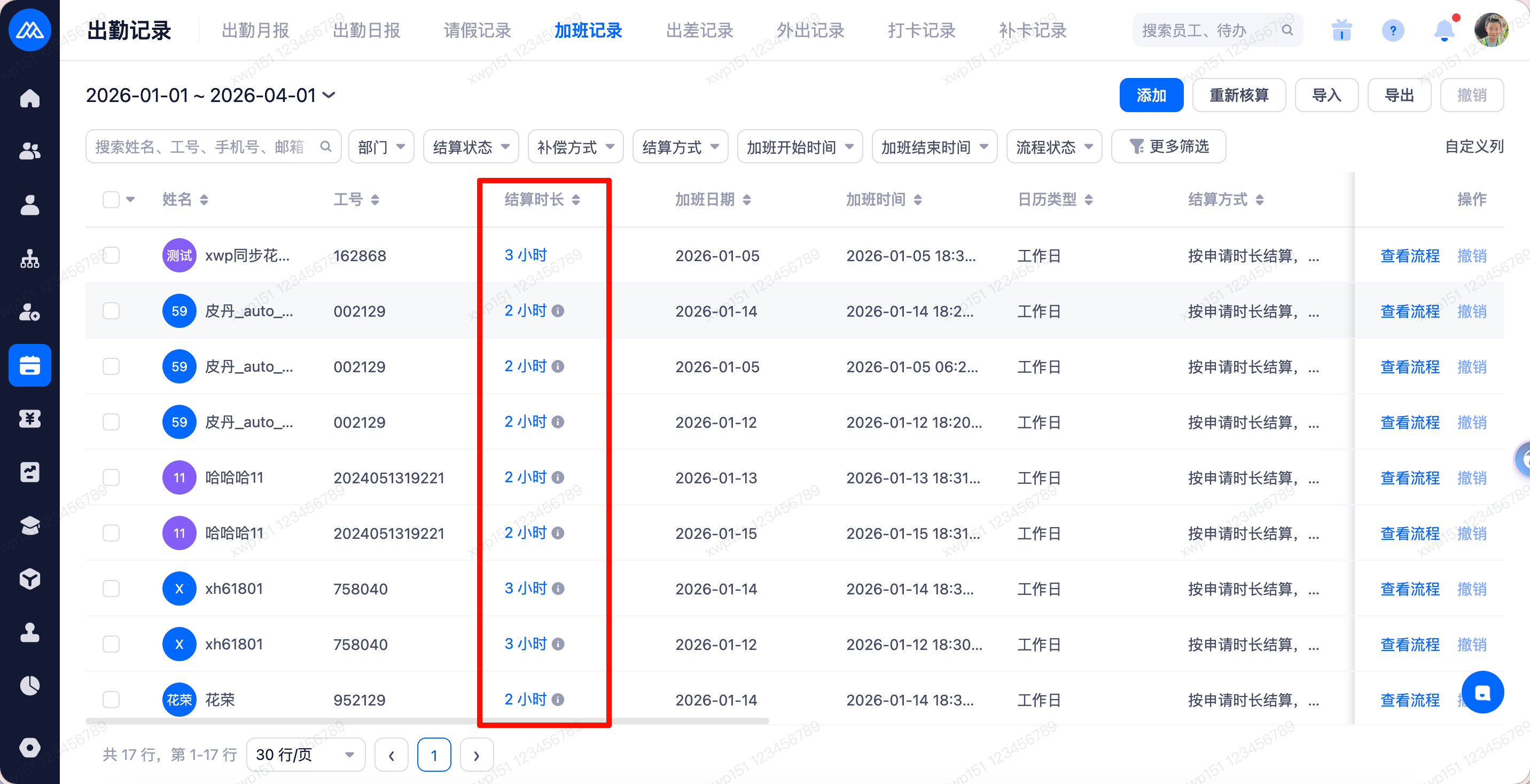The image size is (1530, 784).
Task: Click the notification bell icon
Action: click(1444, 30)
